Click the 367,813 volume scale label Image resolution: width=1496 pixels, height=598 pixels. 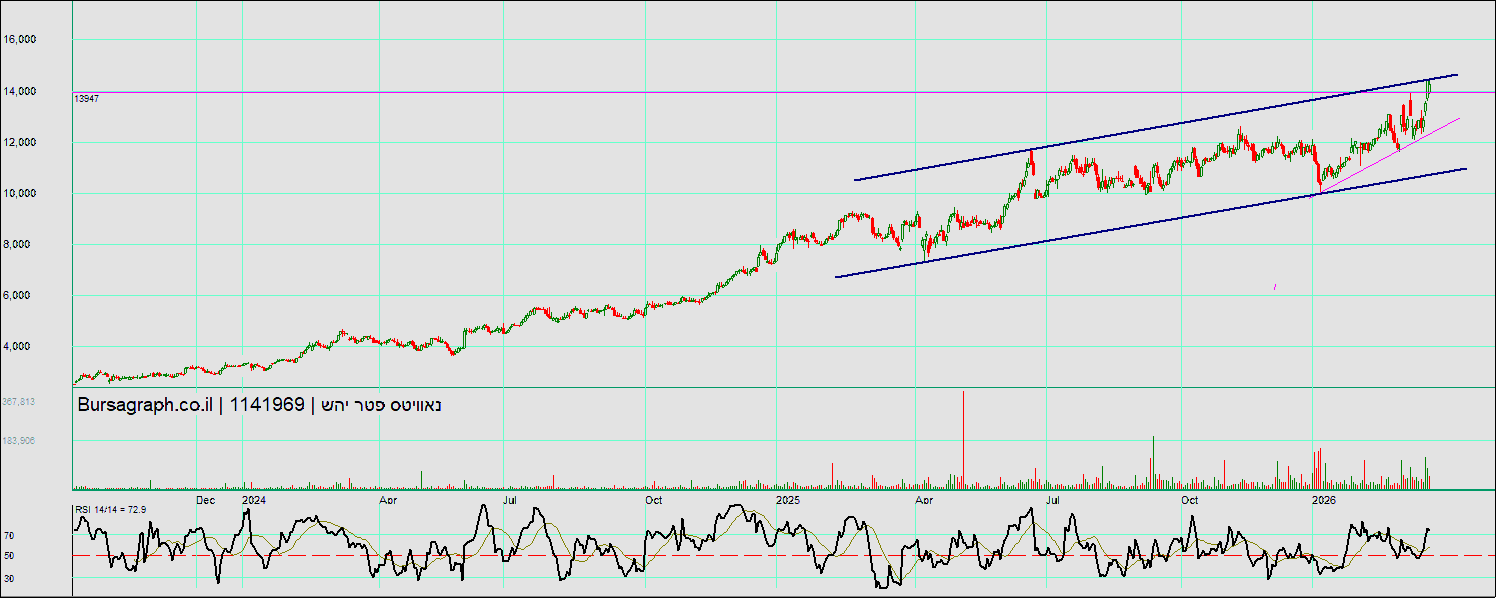[18, 402]
